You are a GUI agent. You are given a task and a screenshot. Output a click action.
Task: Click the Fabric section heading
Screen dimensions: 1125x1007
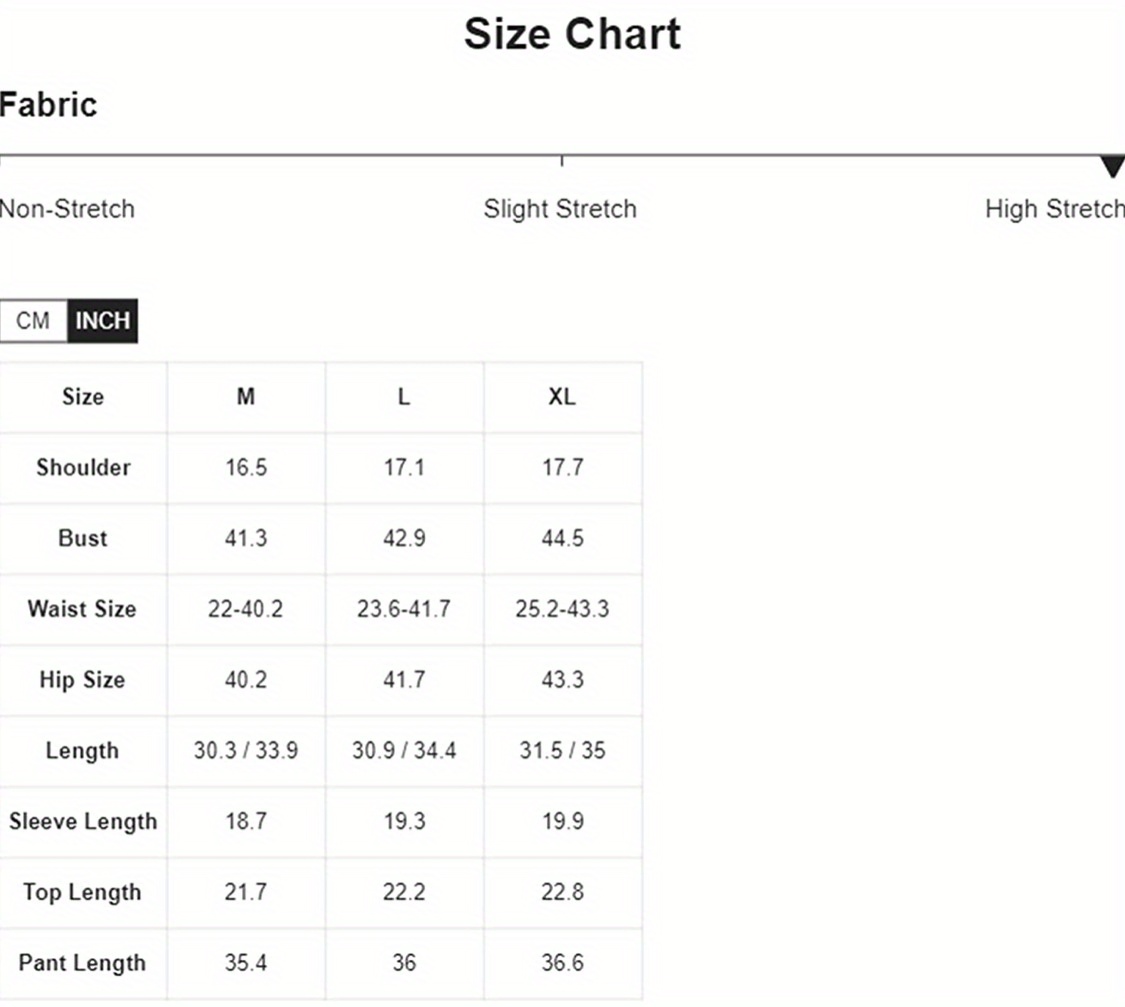point(48,105)
